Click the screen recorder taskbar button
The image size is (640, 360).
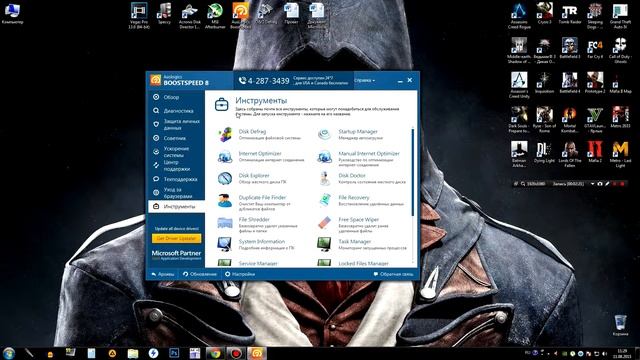(236, 353)
